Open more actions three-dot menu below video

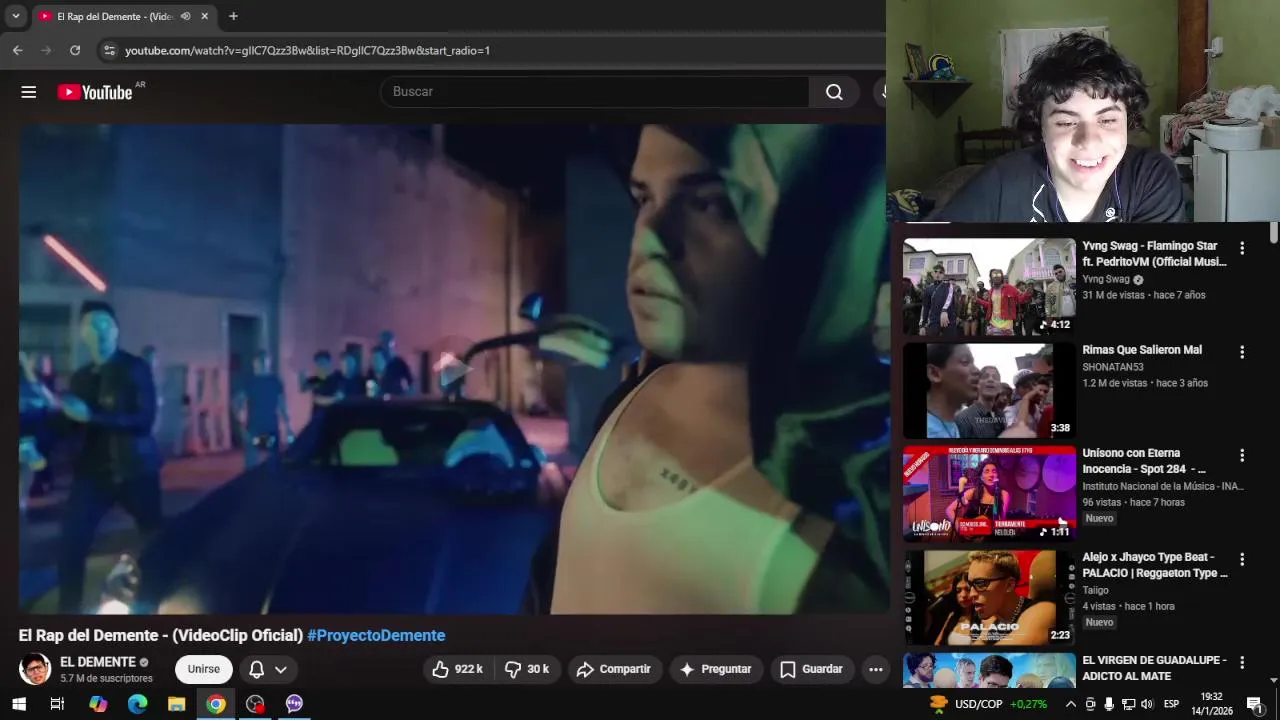coord(876,669)
